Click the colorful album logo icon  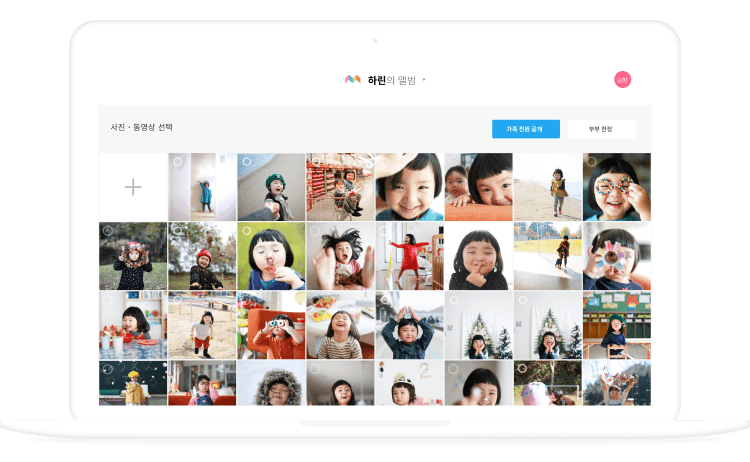click(x=352, y=80)
